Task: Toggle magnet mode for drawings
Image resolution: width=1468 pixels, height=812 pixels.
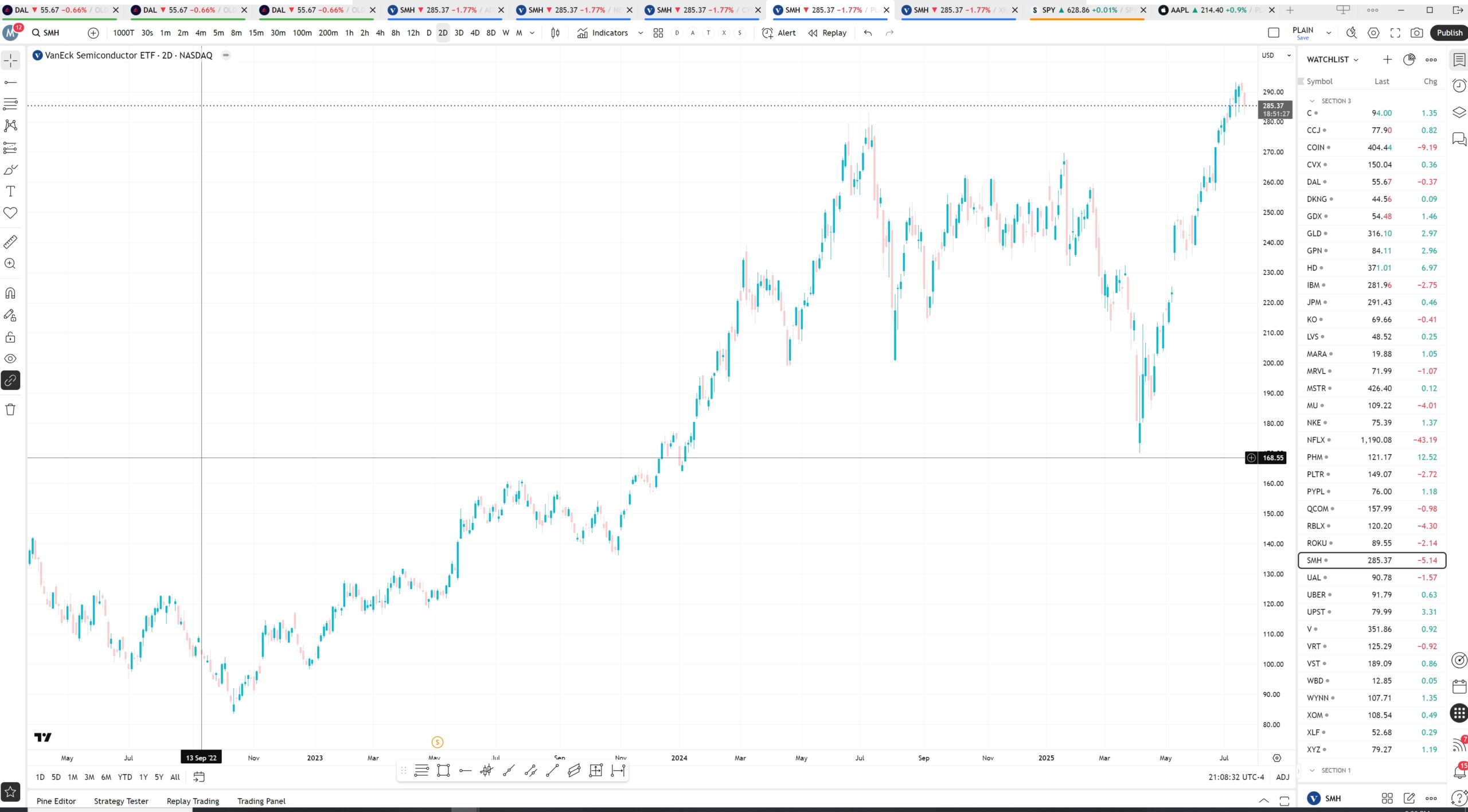Action: pyautogui.click(x=10, y=294)
